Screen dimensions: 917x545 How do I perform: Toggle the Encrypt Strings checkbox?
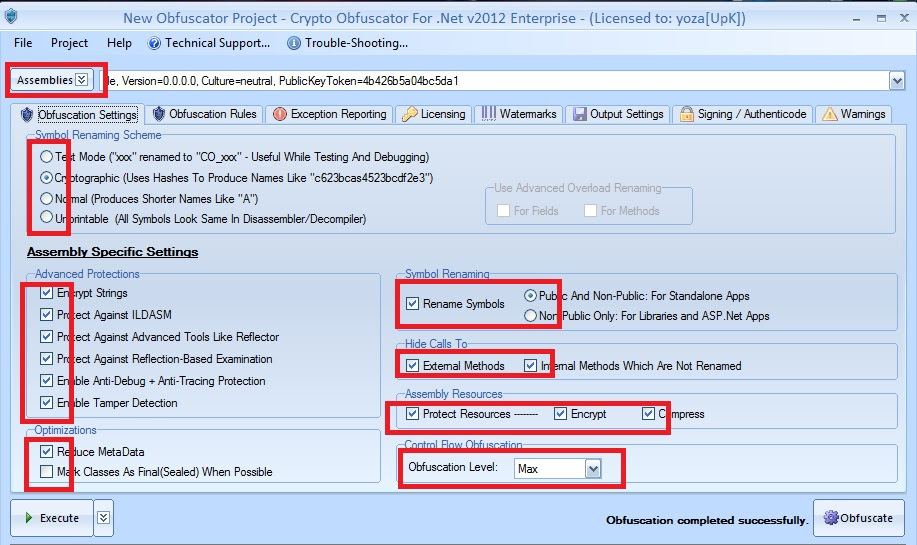tap(46, 292)
